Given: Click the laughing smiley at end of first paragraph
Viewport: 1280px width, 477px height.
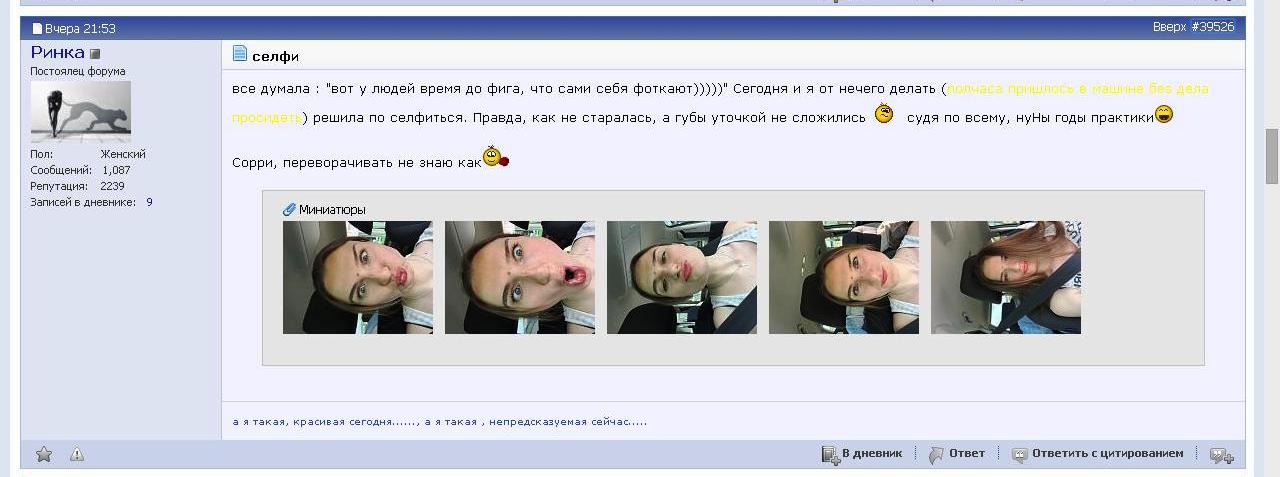Looking at the screenshot, I should tap(1163, 116).
